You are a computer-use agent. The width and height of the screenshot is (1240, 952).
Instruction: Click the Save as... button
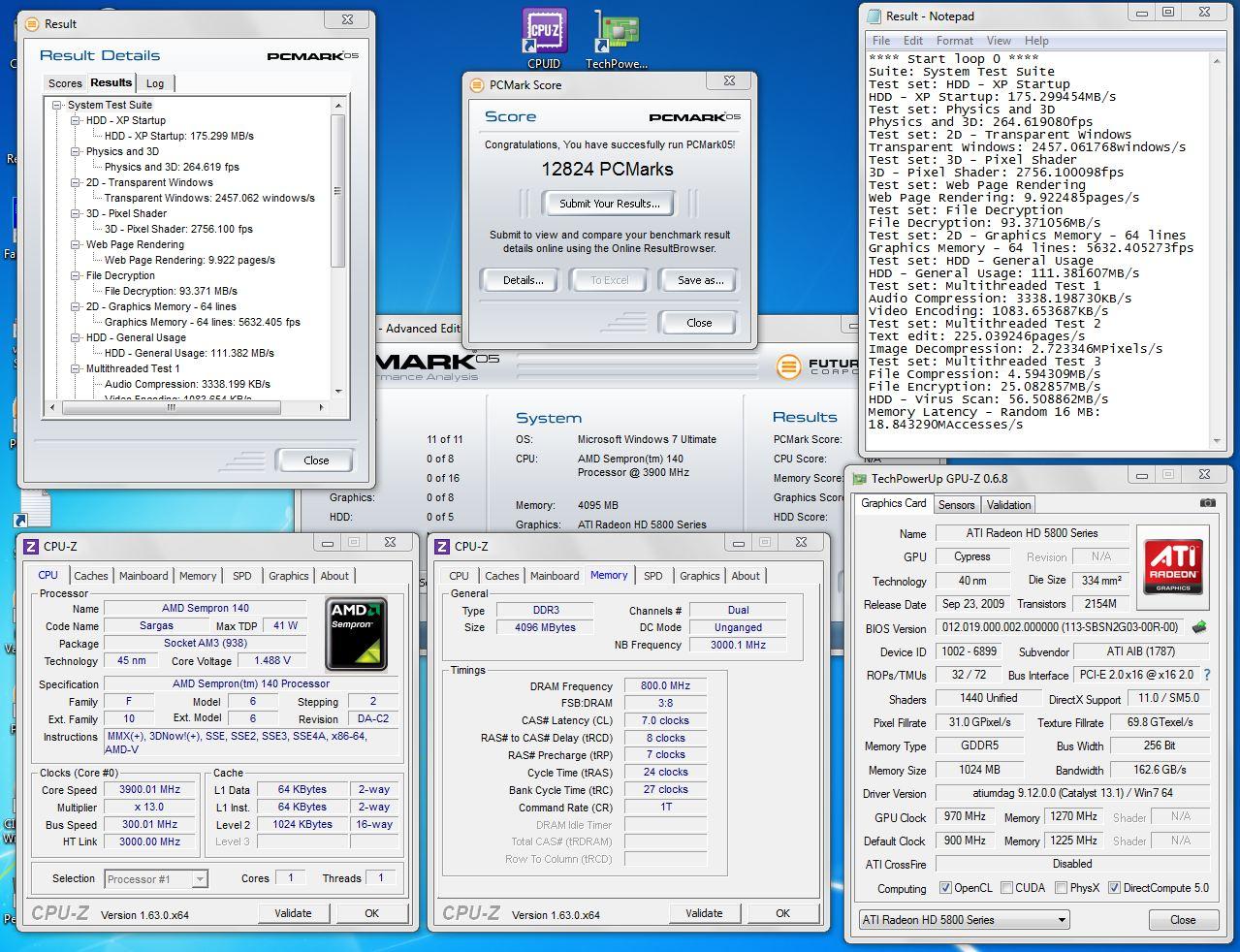(700, 280)
